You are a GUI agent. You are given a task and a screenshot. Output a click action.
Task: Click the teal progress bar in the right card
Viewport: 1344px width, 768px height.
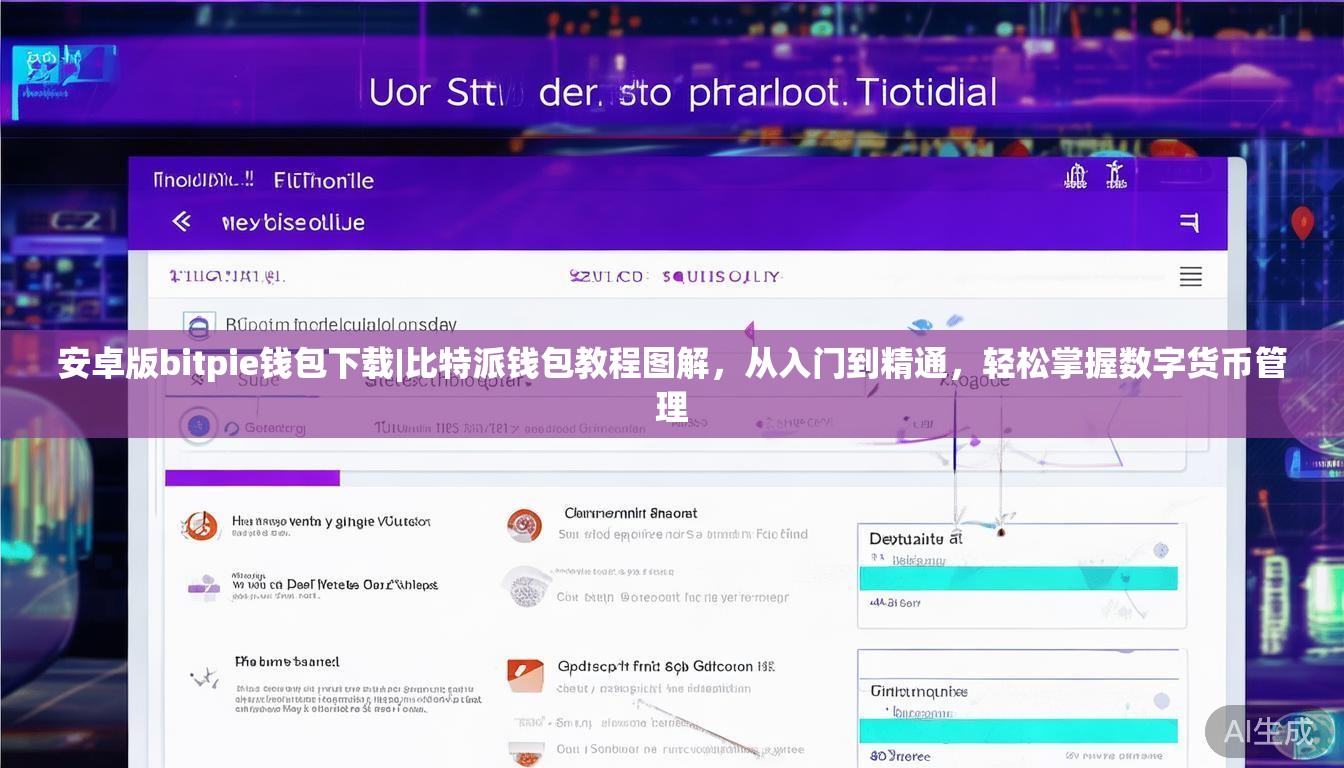point(1020,577)
